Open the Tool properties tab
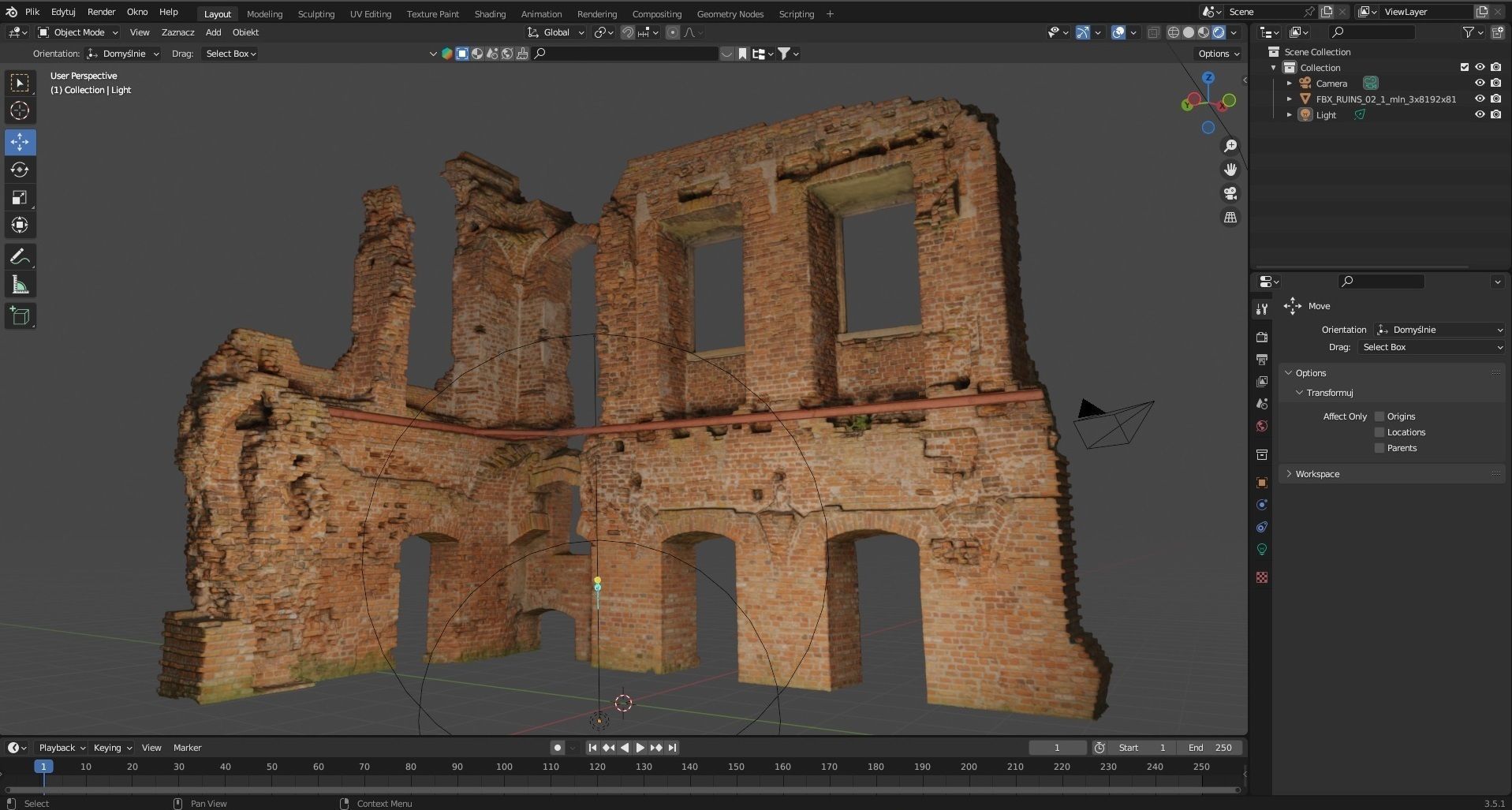 (1262, 308)
